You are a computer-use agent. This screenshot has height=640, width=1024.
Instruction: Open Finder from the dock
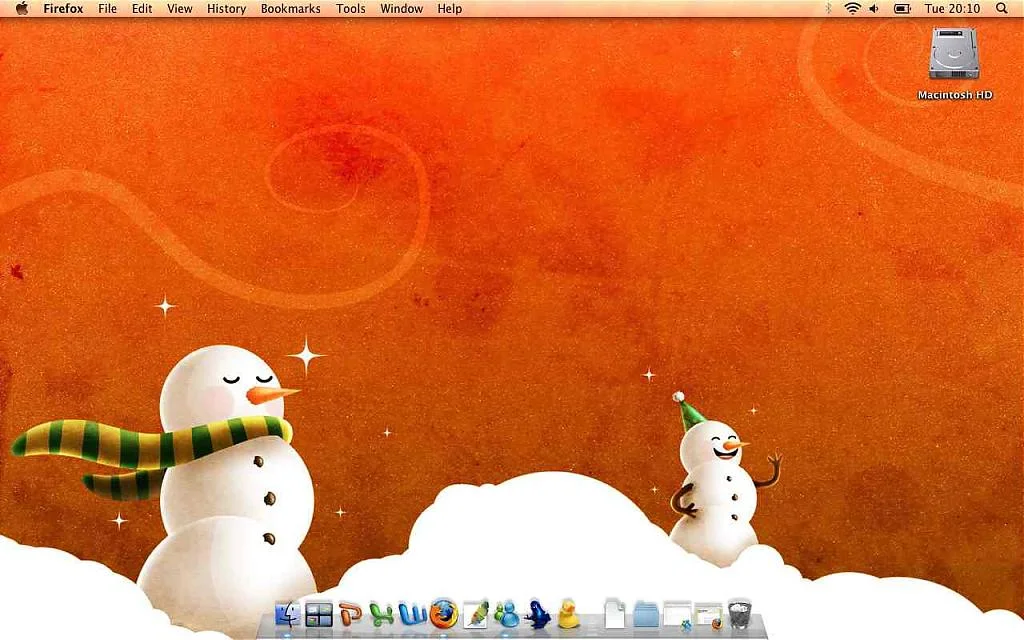(x=287, y=614)
